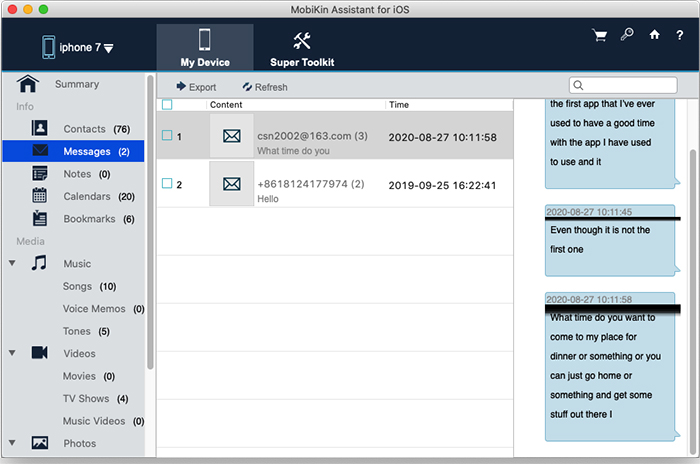Click into the search field

(x=623, y=85)
